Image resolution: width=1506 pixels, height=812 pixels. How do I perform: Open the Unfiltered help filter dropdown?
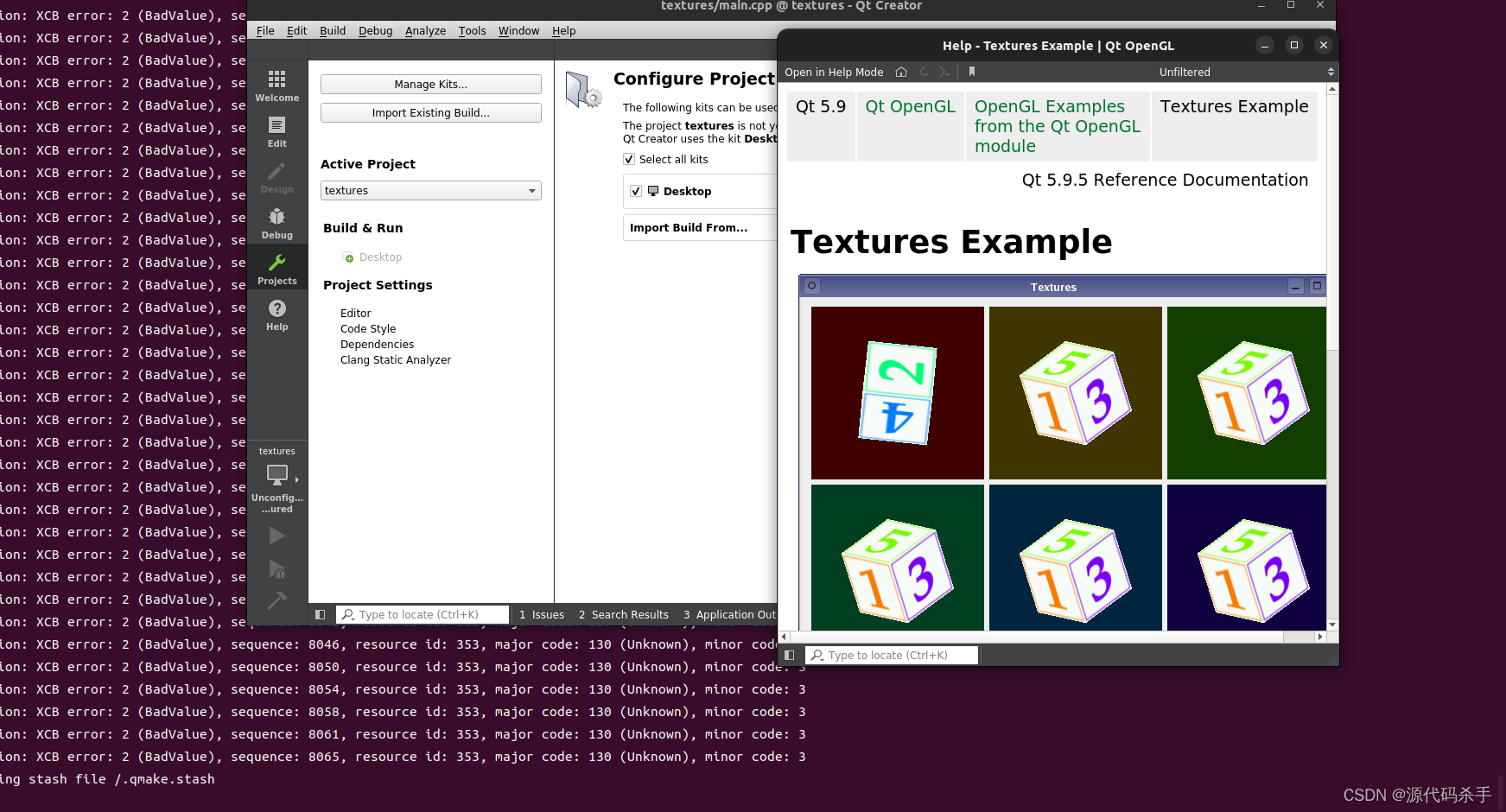click(1245, 72)
